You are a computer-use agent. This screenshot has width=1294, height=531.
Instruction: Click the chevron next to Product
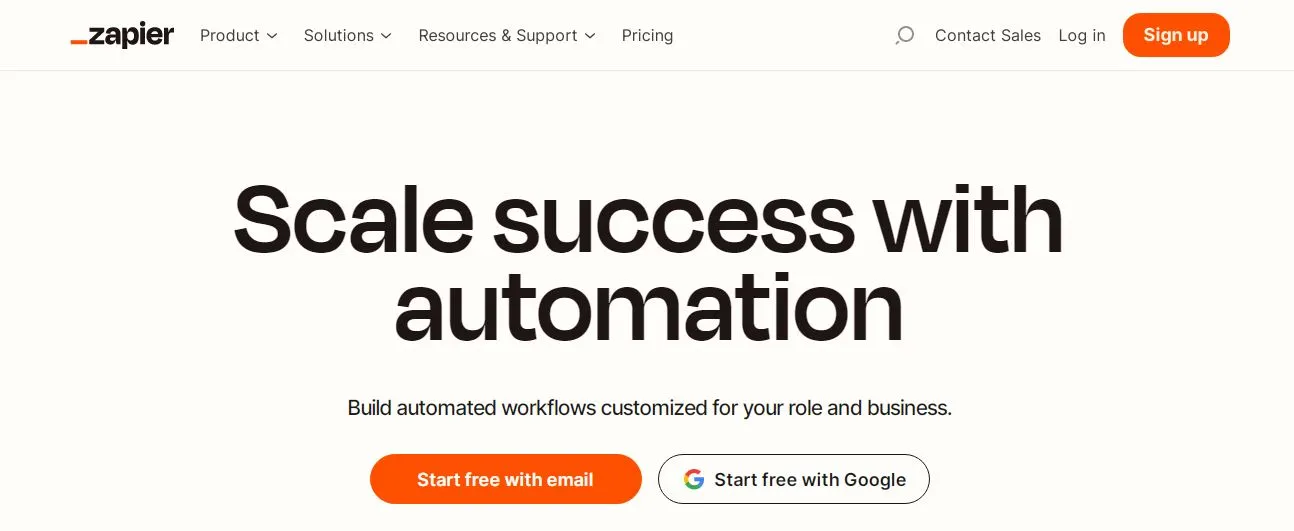[x=271, y=36]
